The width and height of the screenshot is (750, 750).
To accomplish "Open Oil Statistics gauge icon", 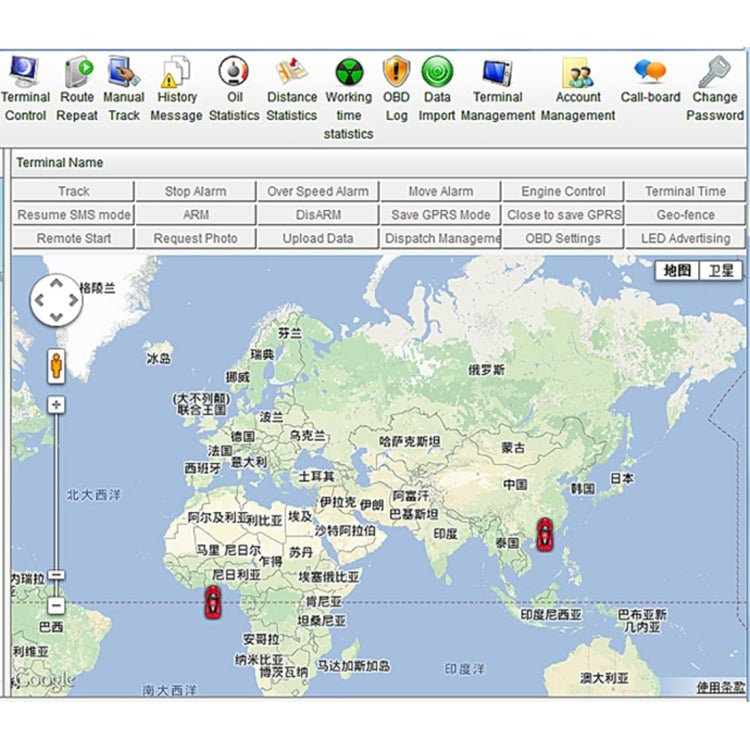I will pos(233,72).
